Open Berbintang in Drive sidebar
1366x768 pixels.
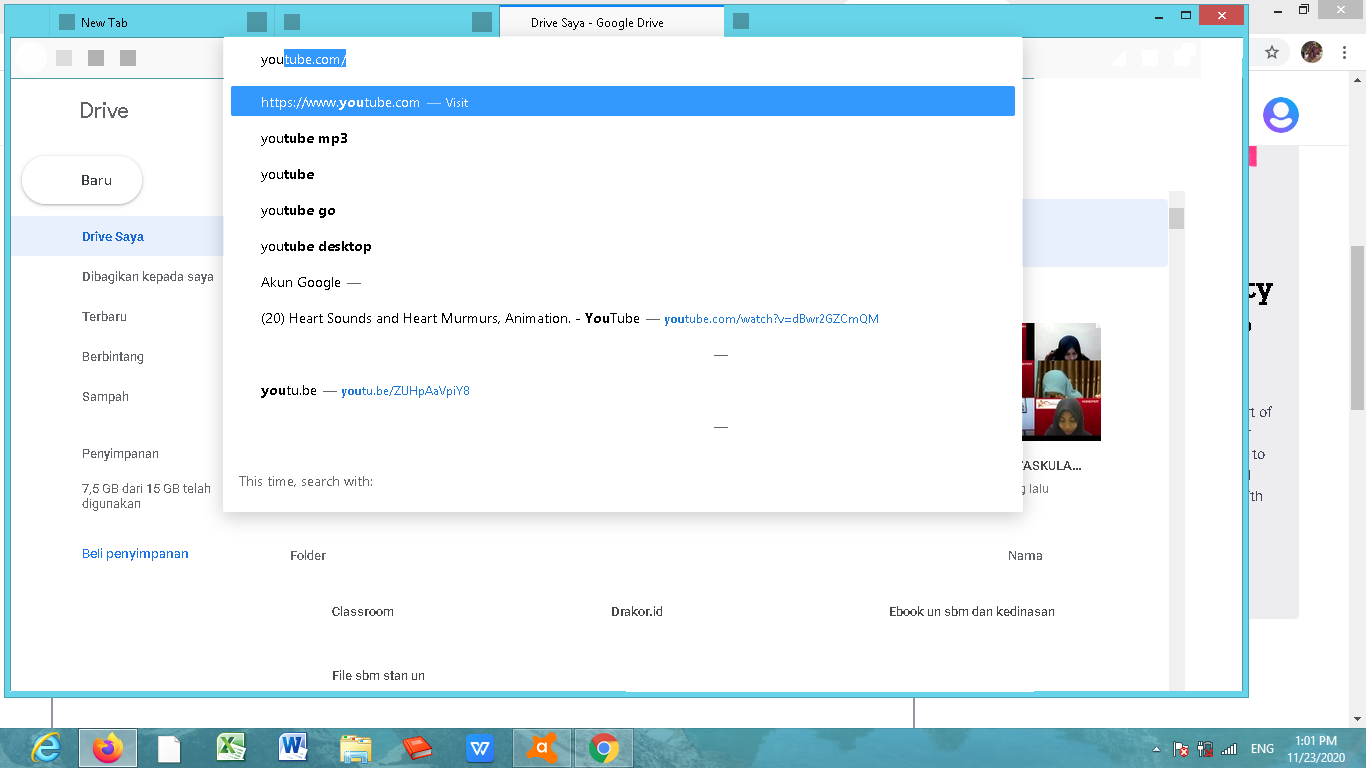click(113, 356)
